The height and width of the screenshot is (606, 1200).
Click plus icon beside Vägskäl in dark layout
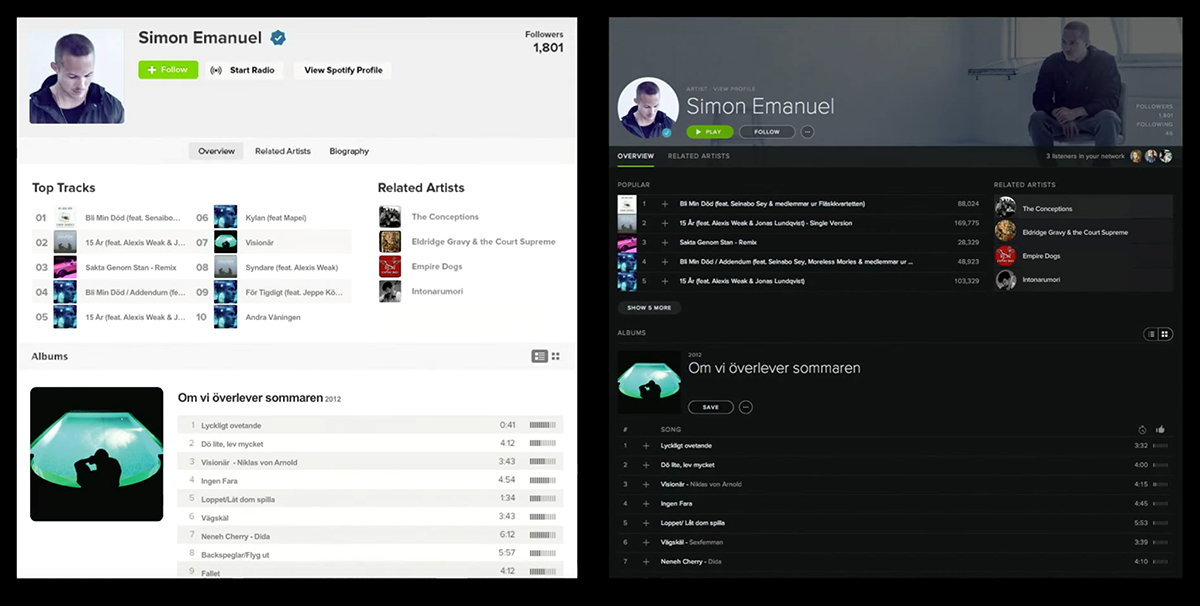646,542
